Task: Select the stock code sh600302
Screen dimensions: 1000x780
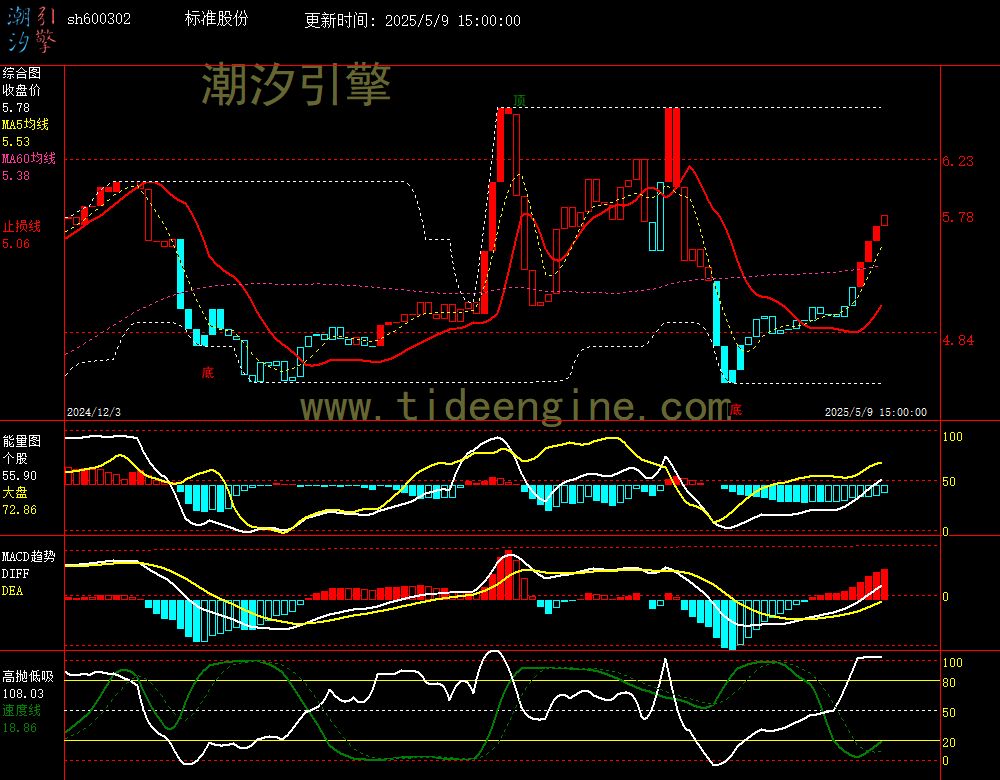Action: (99, 19)
